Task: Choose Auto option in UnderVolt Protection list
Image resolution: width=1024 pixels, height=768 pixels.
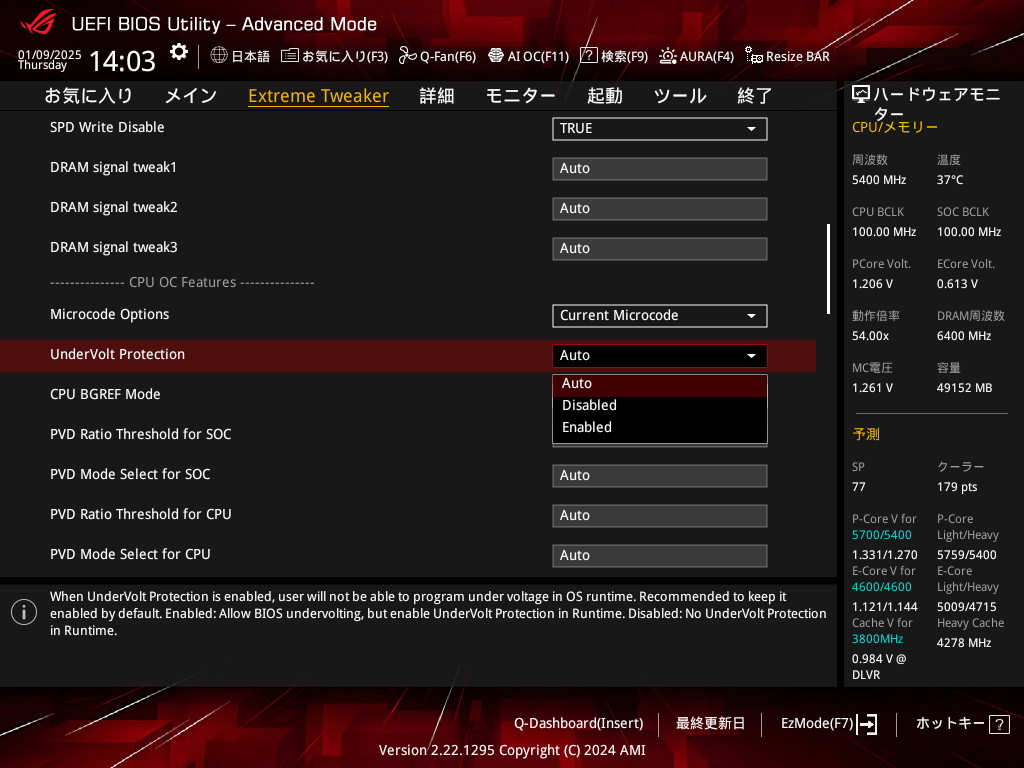Action: (577, 383)
